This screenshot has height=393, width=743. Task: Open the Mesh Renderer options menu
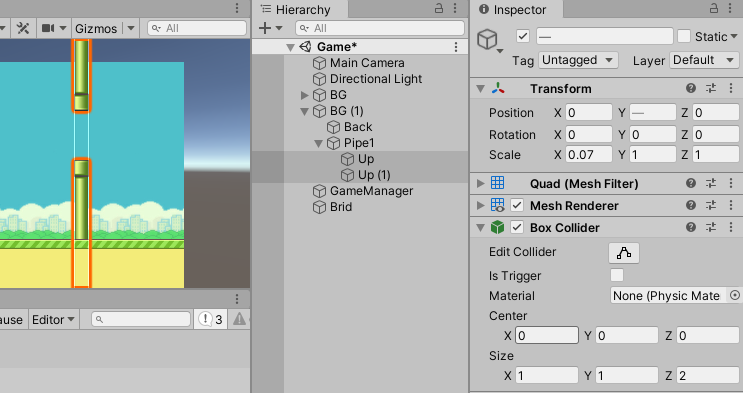click(731, 205)
